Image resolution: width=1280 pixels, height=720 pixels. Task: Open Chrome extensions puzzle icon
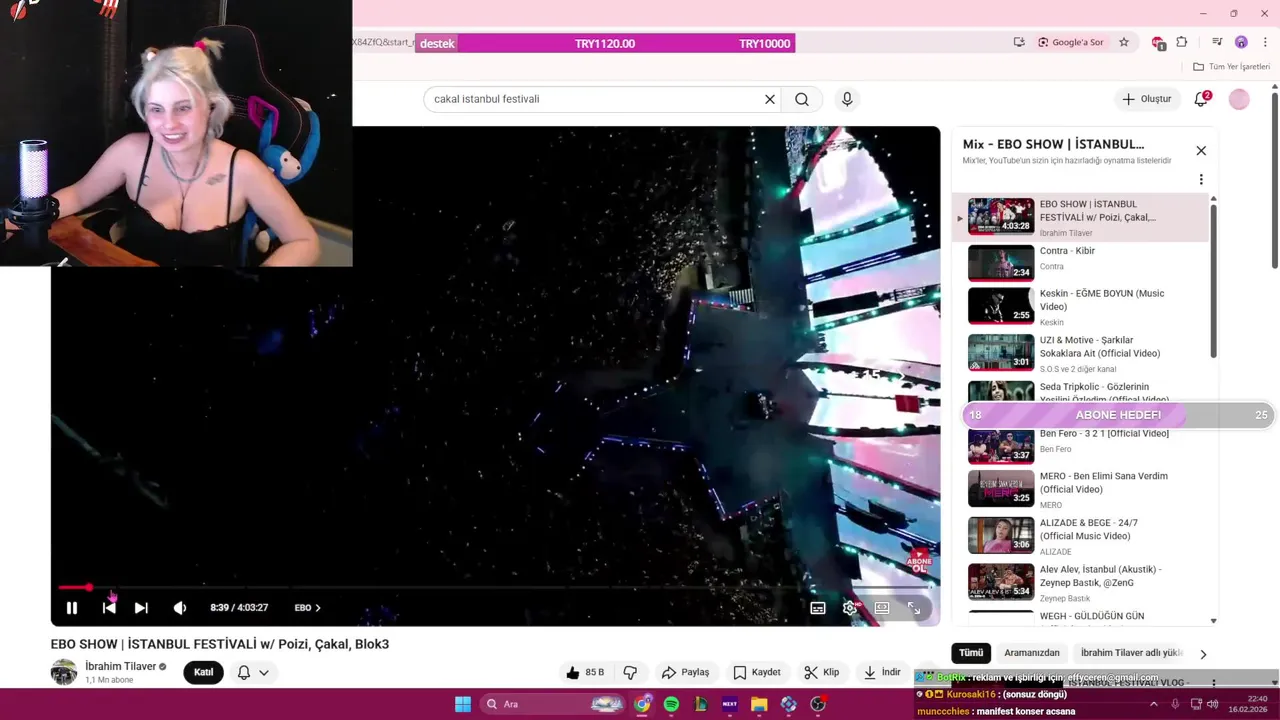tap(1182, 42)
